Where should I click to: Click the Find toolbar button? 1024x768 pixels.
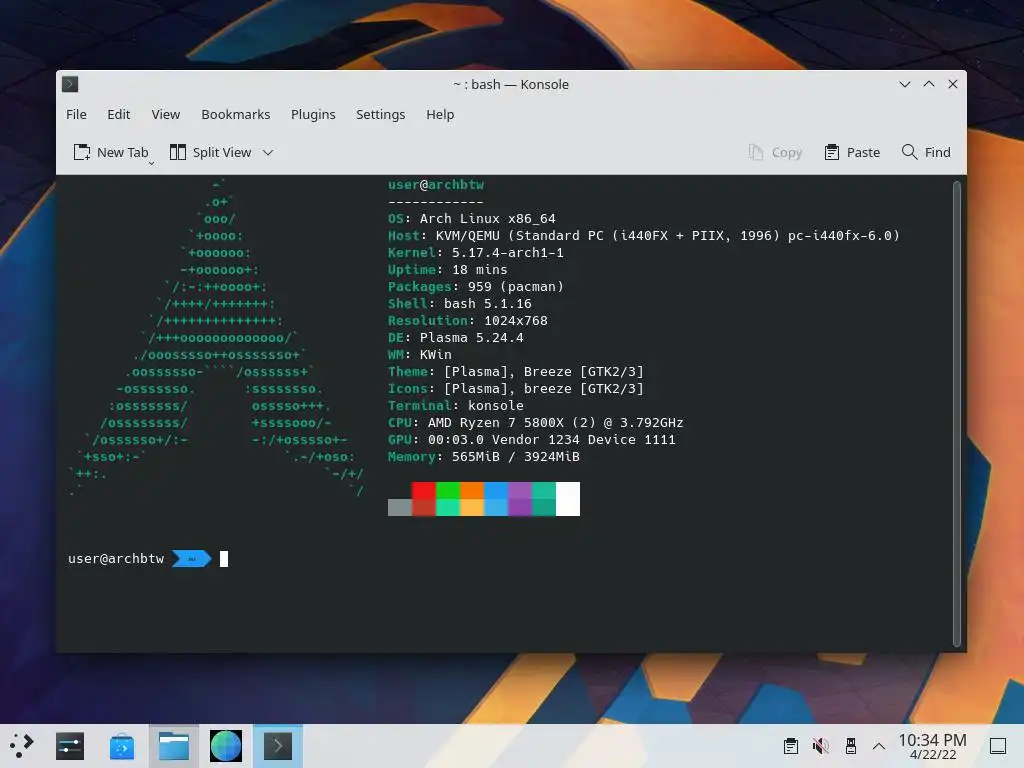click(x=926, y=152)
